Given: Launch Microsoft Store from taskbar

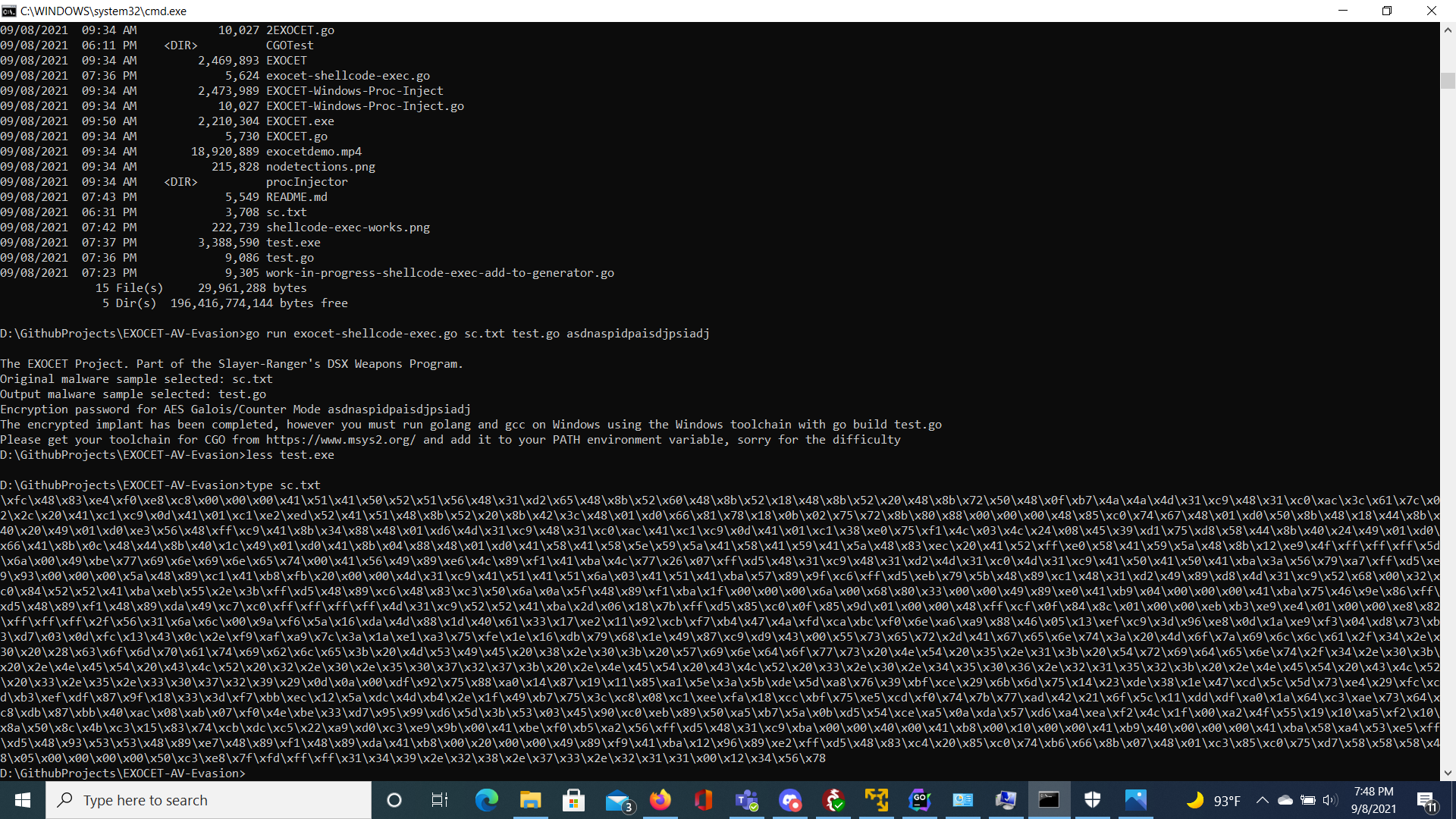Looking at the screenshot, I should [573, 800].
